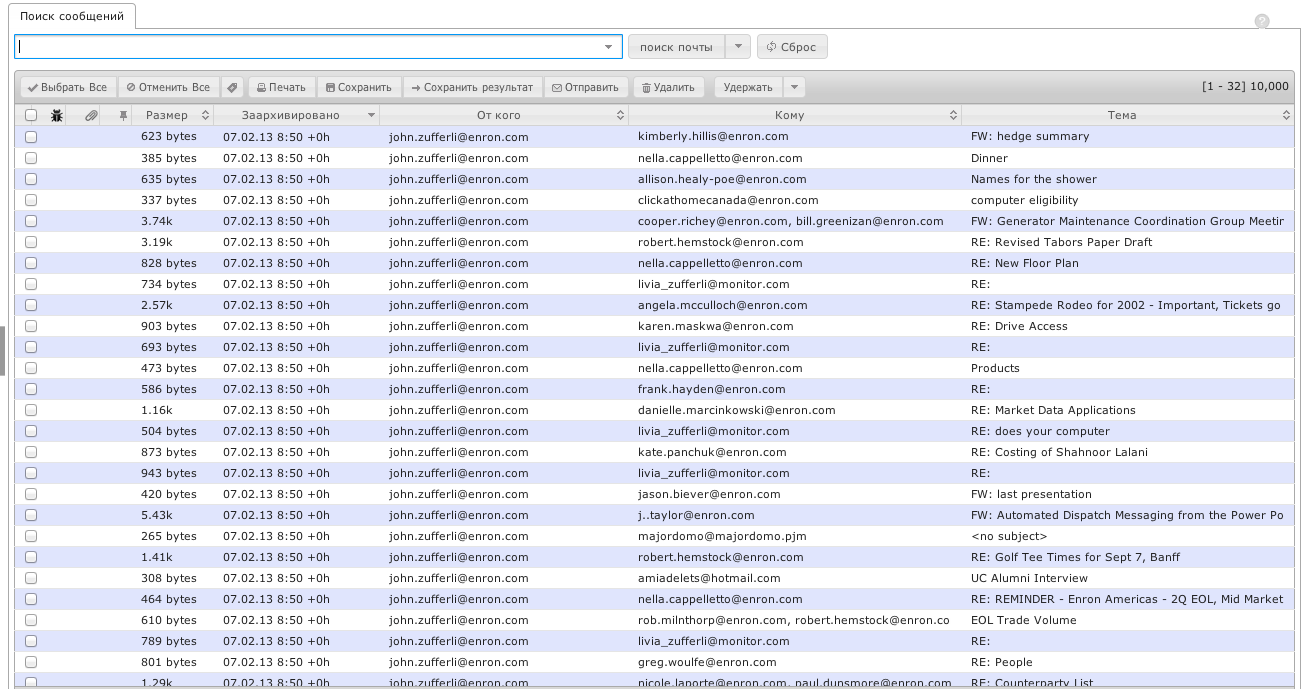Click the Удержать hold button
1302x689 pixels.
748,87
